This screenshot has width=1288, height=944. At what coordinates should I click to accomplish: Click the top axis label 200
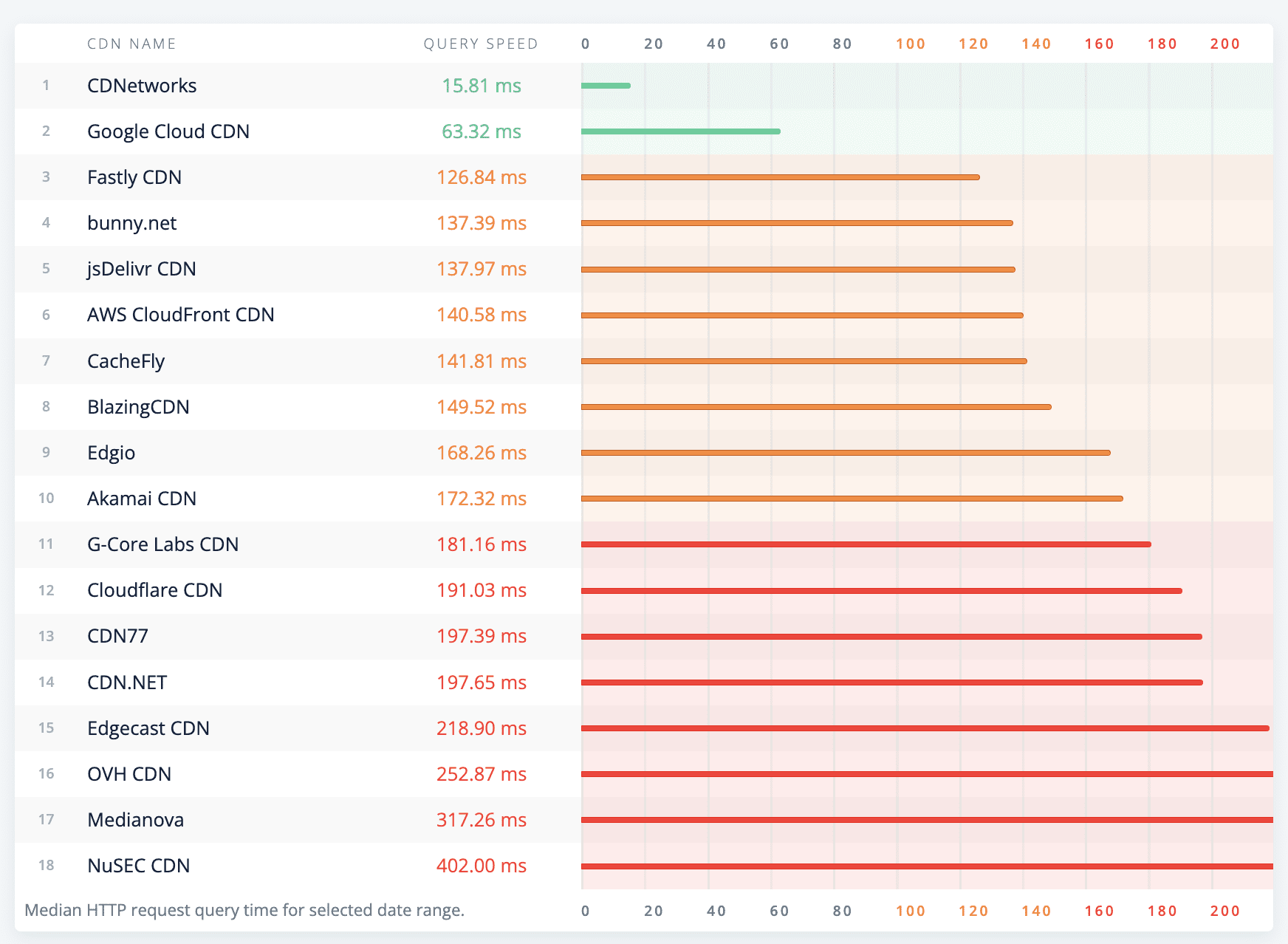[x=1225, y=44]
